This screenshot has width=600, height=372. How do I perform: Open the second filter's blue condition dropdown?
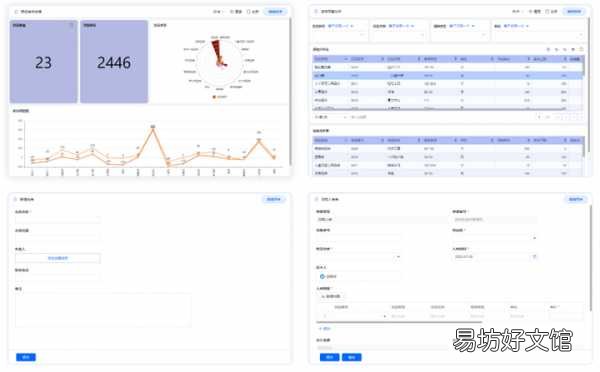coord(401,26)
